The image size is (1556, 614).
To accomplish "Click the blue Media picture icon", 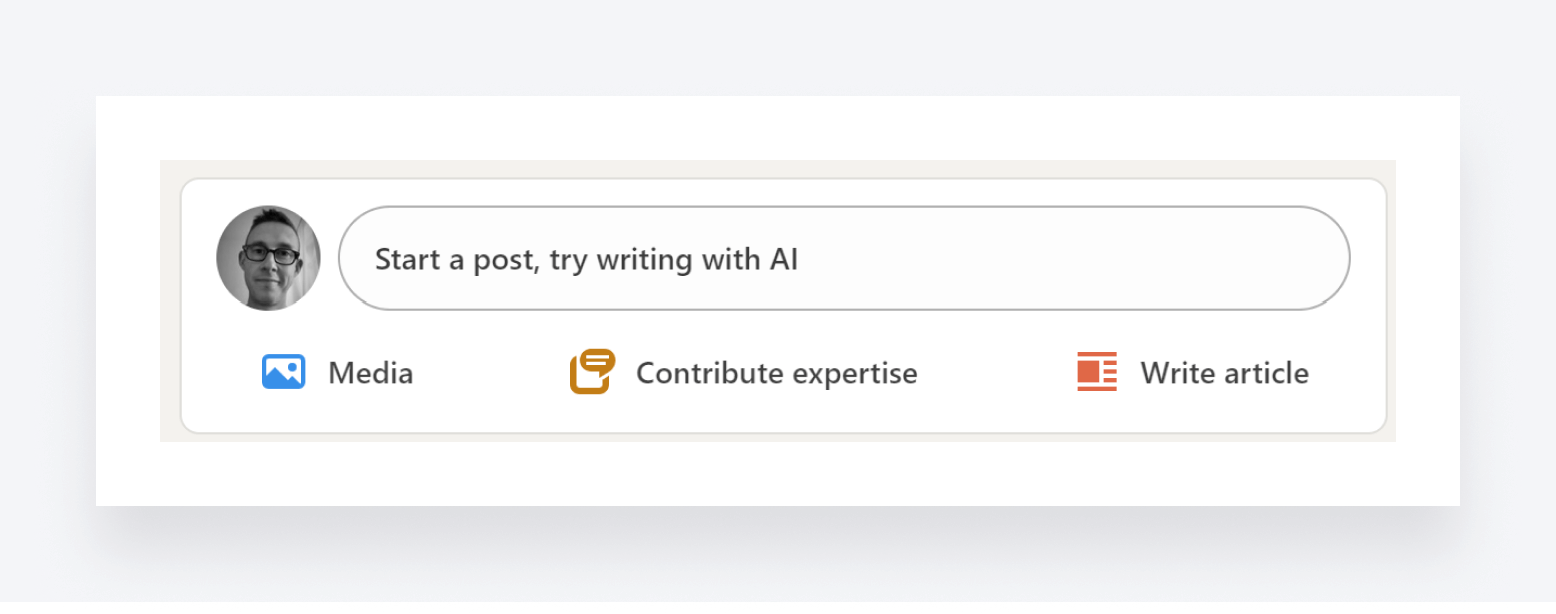I will 283,372.
